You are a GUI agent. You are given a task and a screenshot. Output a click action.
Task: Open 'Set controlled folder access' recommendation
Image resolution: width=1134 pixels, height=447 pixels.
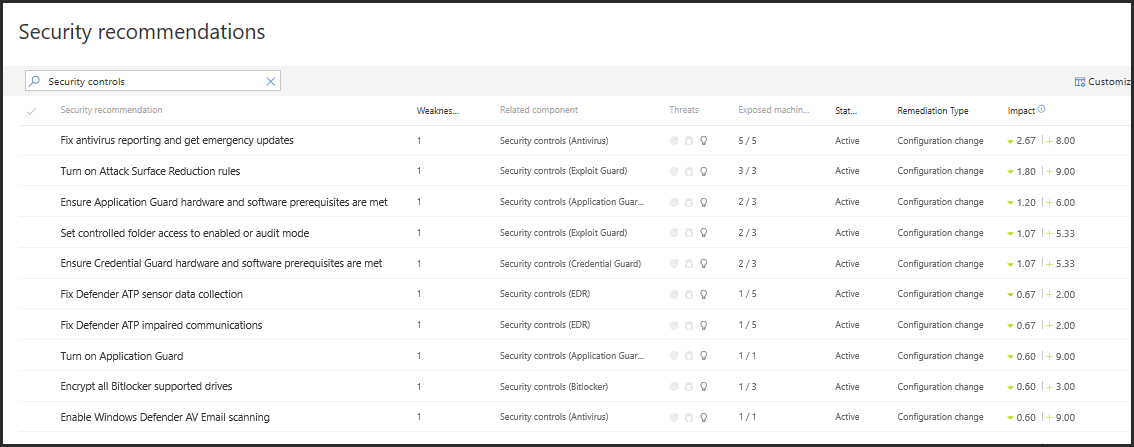(184, 233)
